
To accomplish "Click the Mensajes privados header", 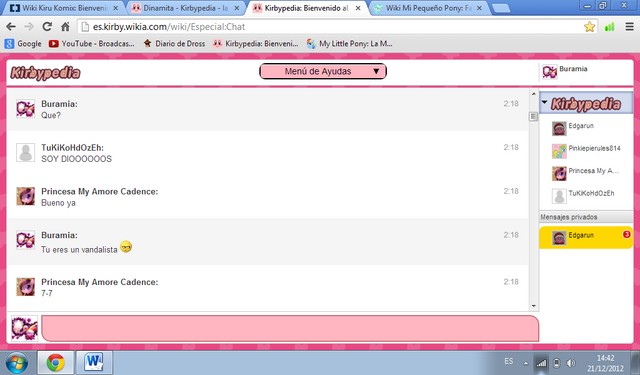I will pos(586,217).
